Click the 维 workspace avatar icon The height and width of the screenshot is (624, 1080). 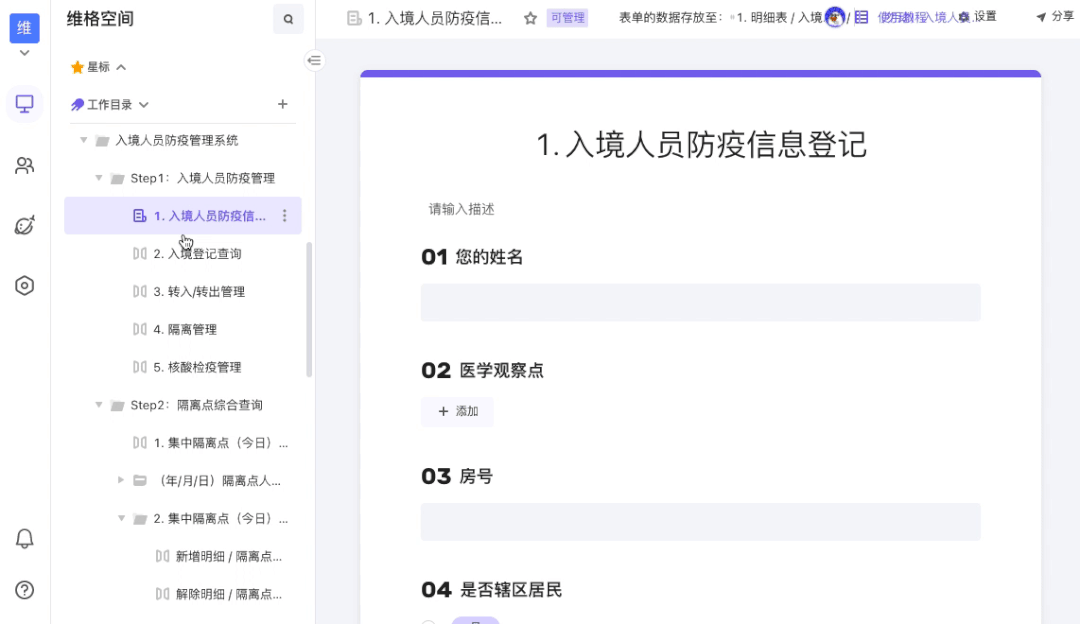[23, 28]
